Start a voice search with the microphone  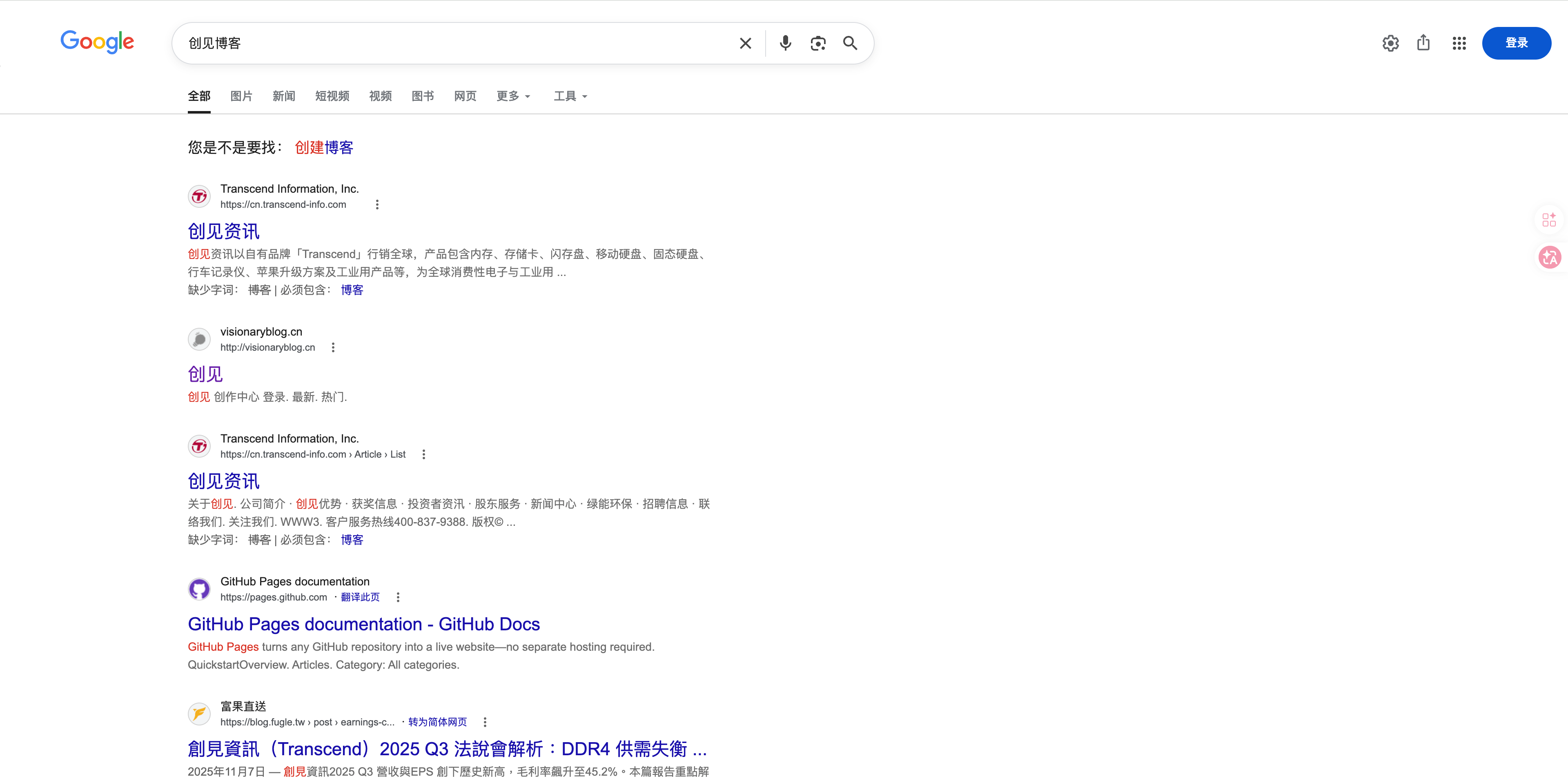tap(785, 43)
